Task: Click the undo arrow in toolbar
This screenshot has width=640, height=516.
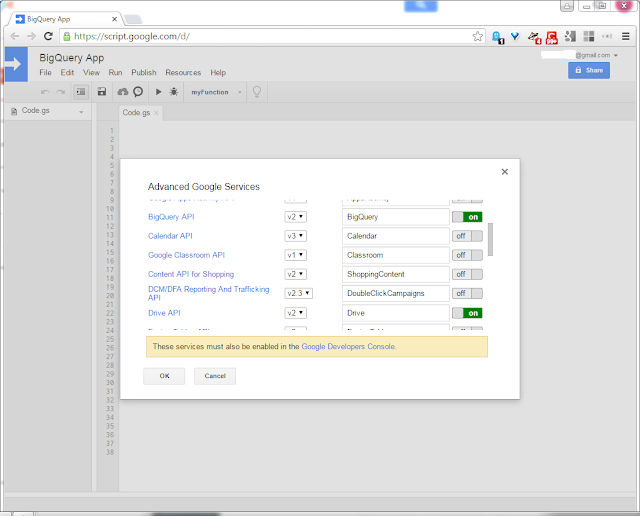Action: [x=45, y=92]
